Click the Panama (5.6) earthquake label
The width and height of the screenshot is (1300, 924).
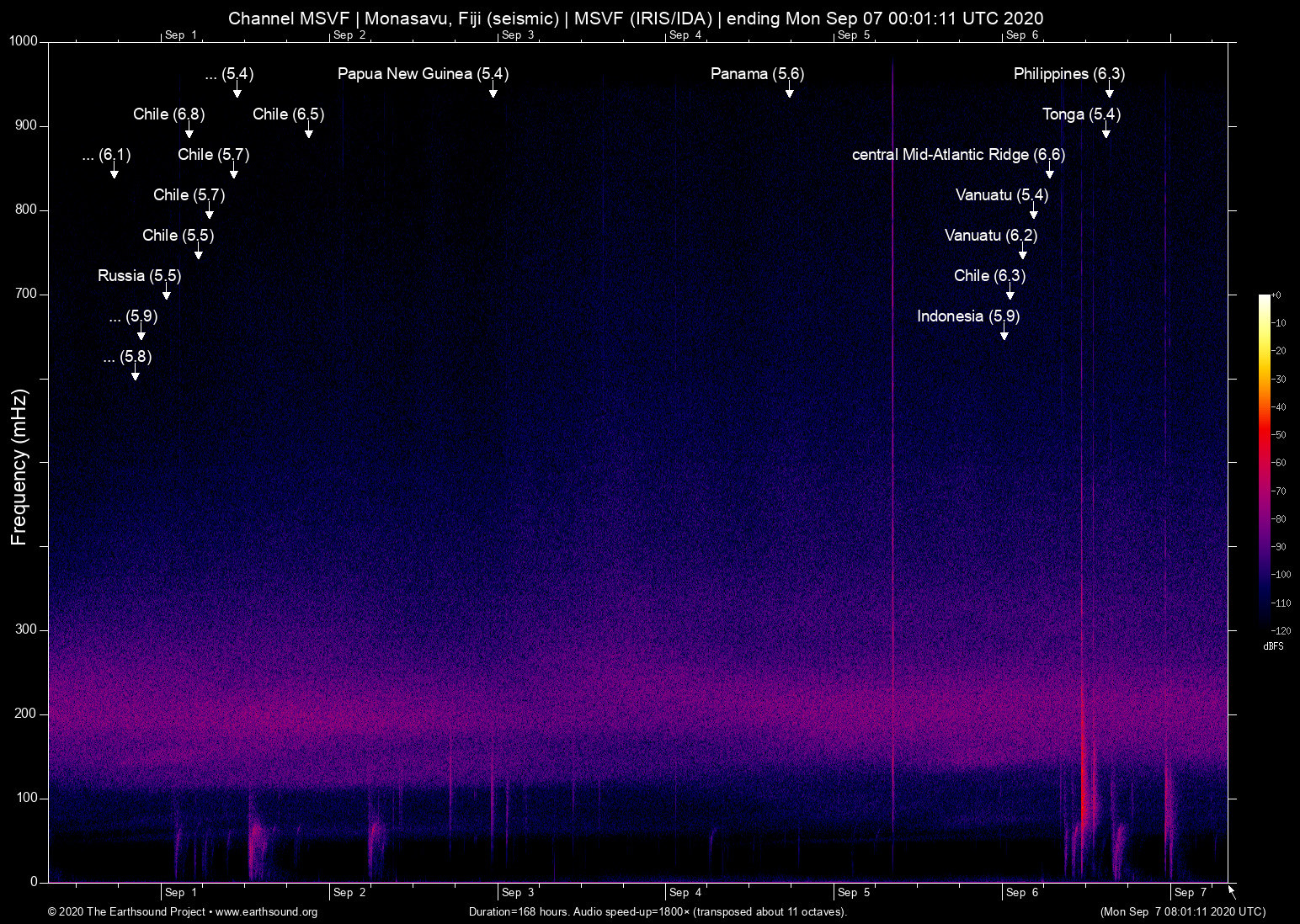[756, 74]
